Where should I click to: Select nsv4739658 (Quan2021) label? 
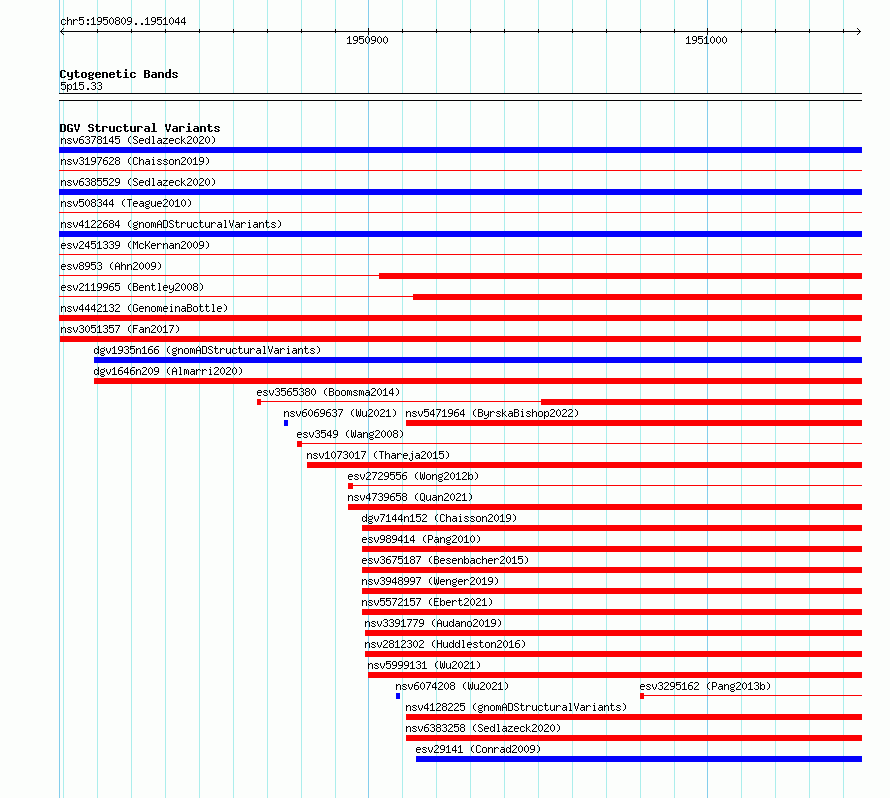coord(410,497)
